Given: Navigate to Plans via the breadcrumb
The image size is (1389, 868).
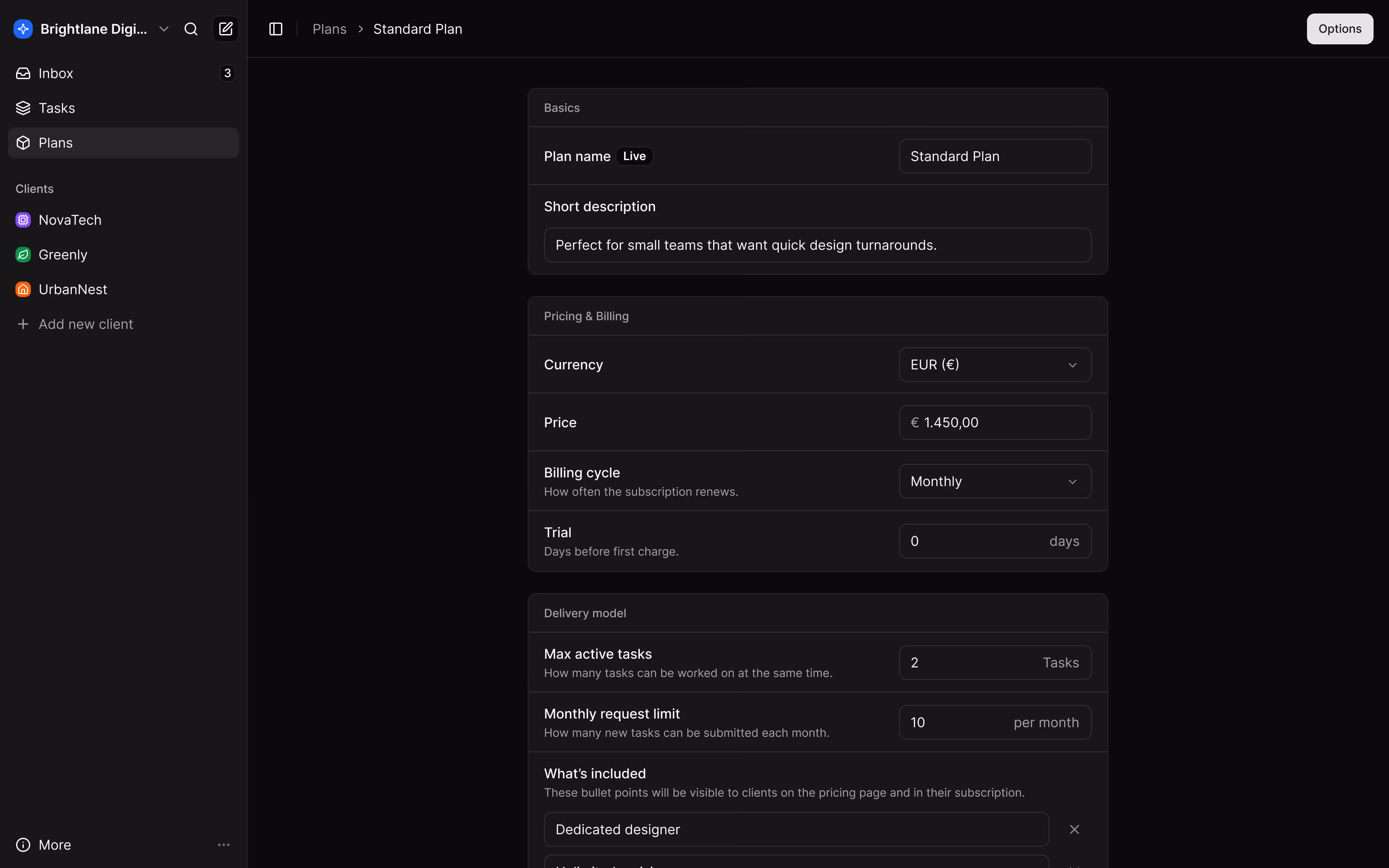Looking at the screenshot, I should click(330, 29).
